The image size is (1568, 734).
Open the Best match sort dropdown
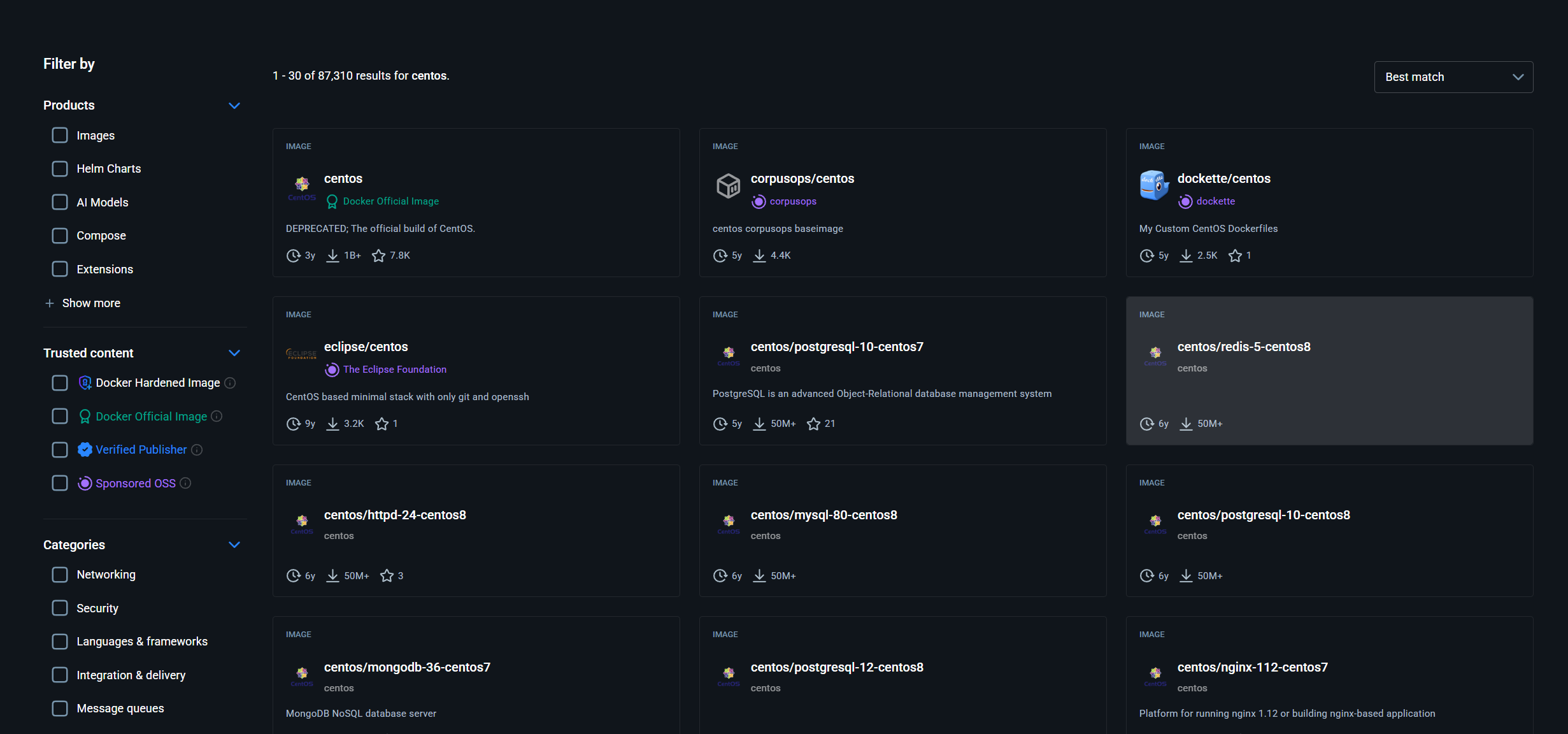point(1453,77)
